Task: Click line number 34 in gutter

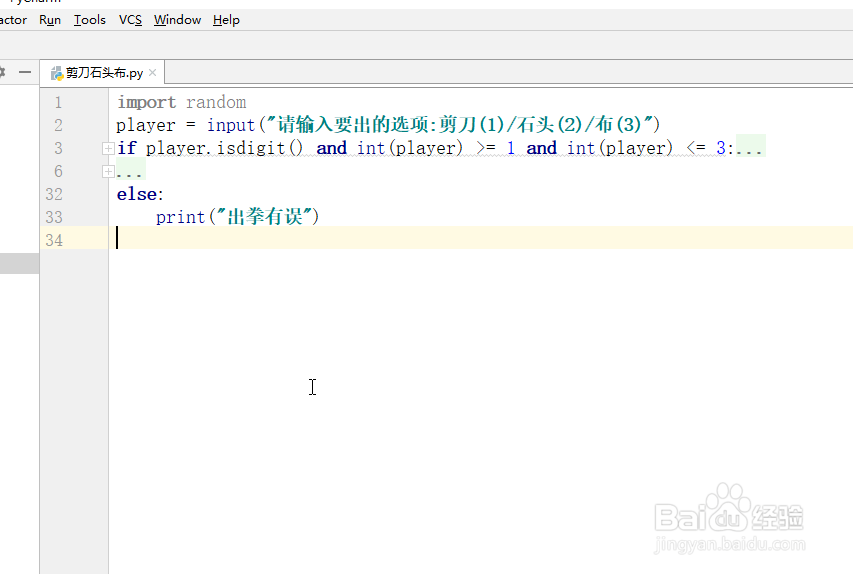Action: click(x=54, y=240)
